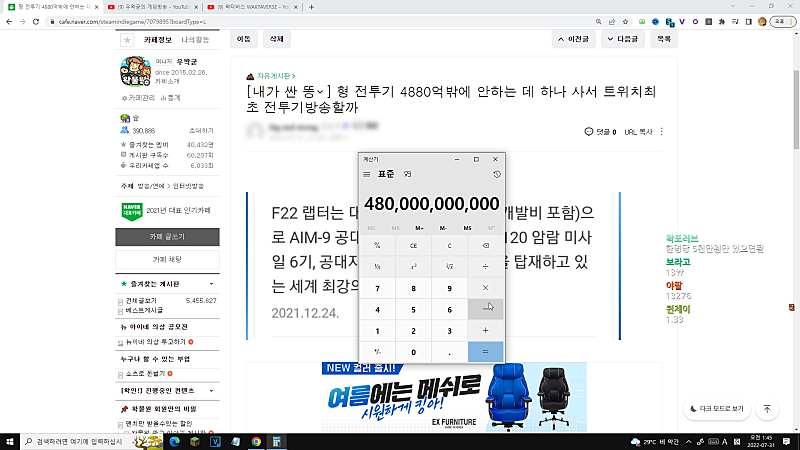Click the 이동 button

pyautogui.click(x=244, y=39)
